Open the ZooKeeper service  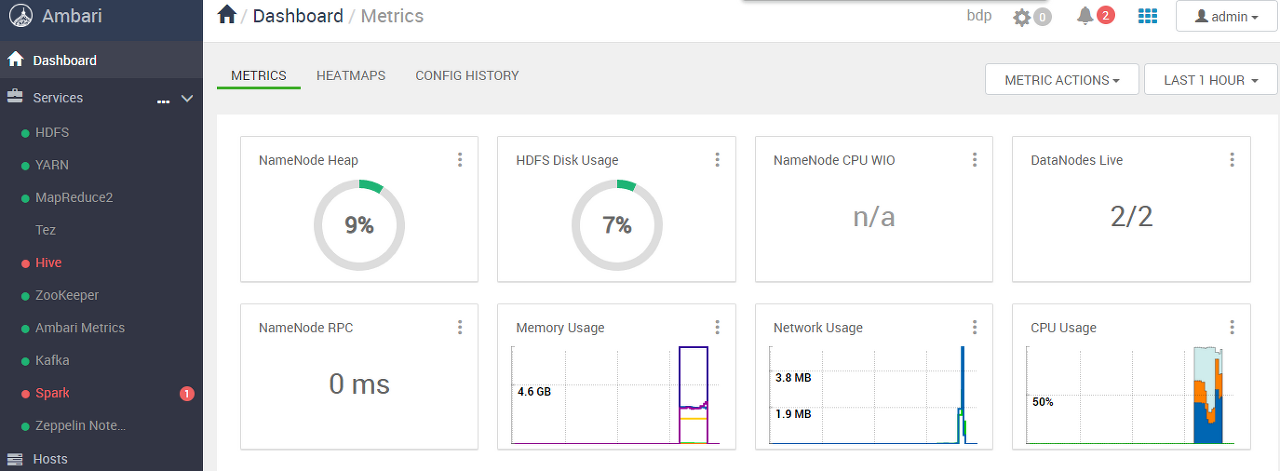(67, 296)
